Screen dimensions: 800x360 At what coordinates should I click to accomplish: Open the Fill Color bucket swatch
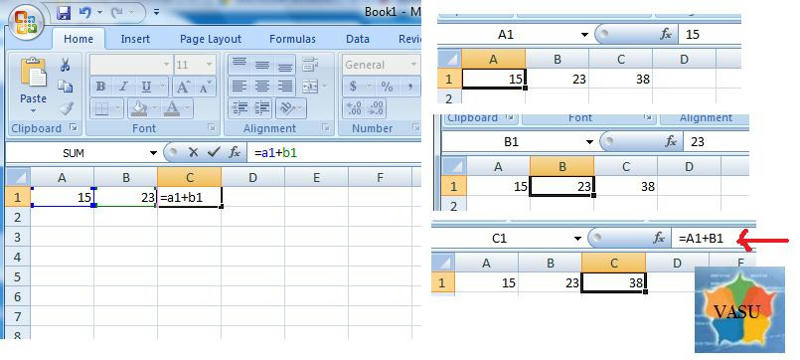137,108
